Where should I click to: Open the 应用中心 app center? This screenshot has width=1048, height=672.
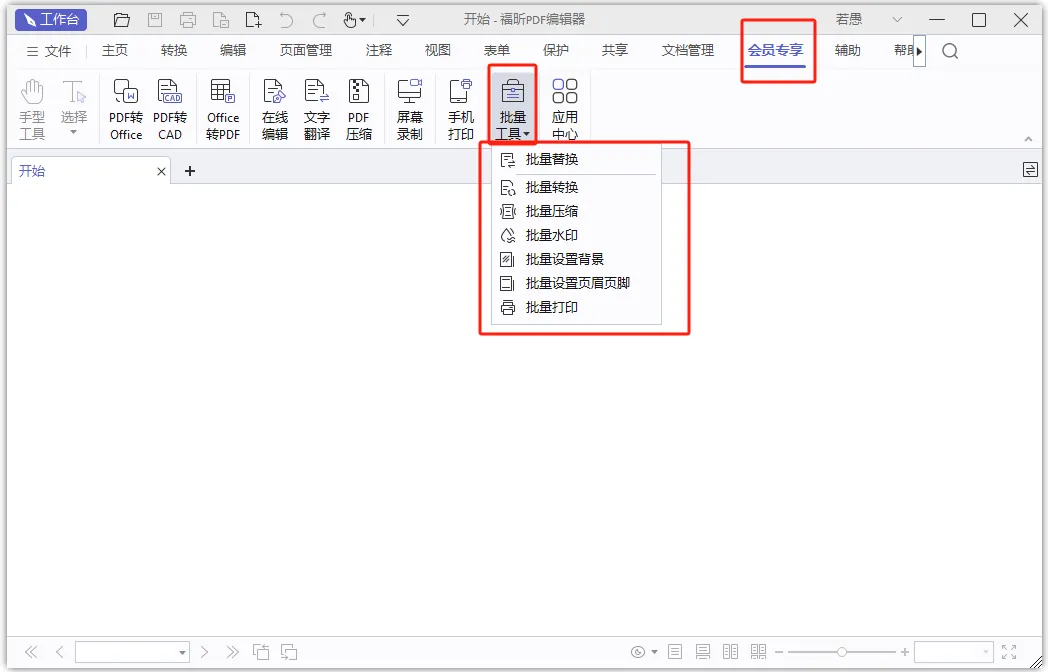565,109
